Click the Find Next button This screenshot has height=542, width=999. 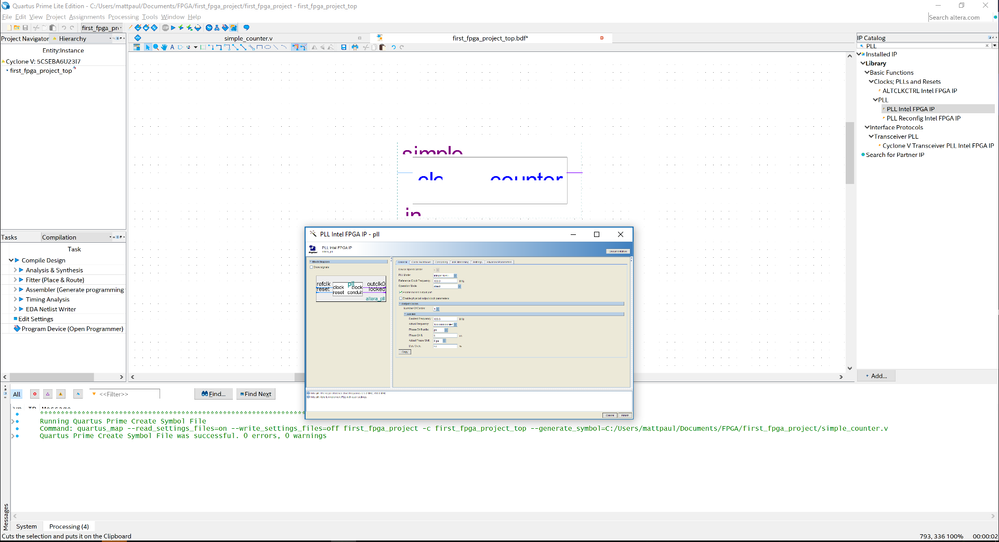[257, 394]
